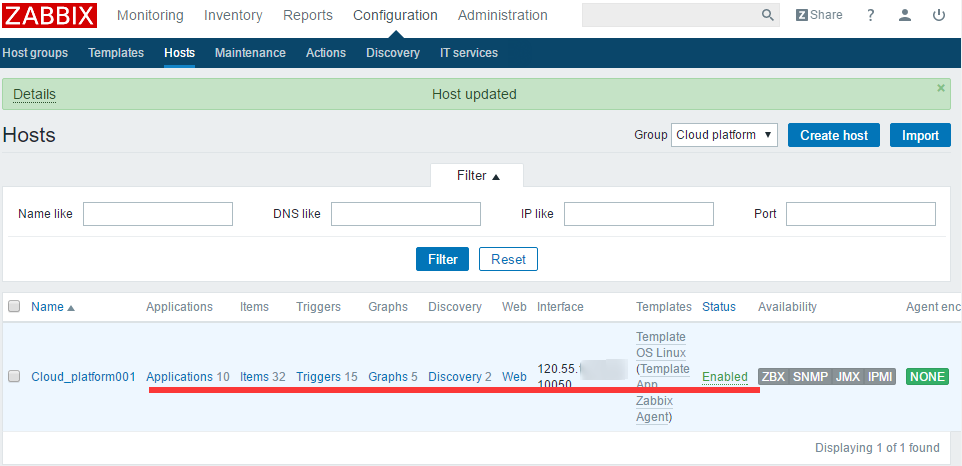Image resolution: width=962 pixels, height=466 pixels.
Task: Open the Template OS Linux link
Action: [x=661, y=345]
